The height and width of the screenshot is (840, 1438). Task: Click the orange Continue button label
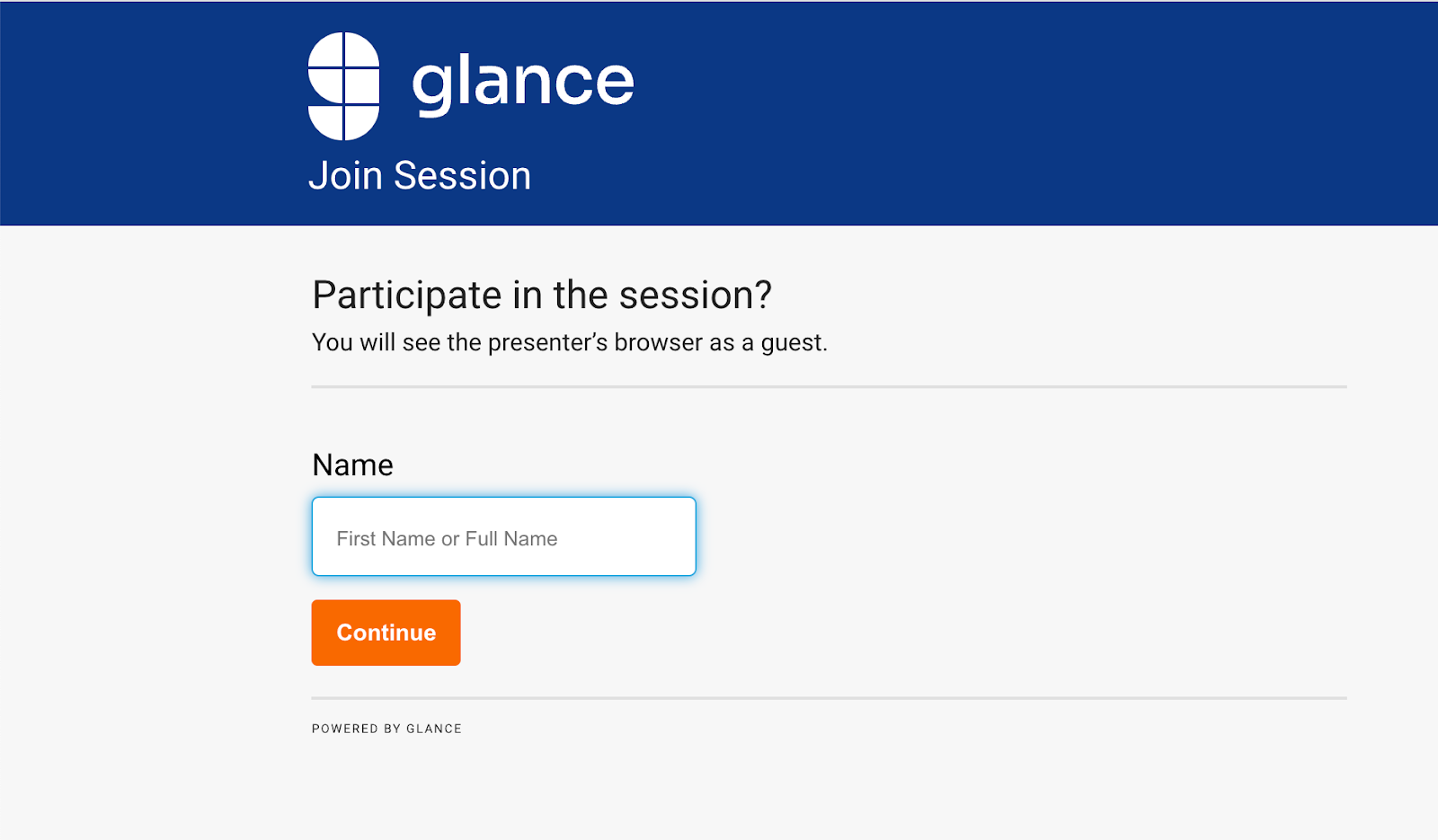[386, 632]
